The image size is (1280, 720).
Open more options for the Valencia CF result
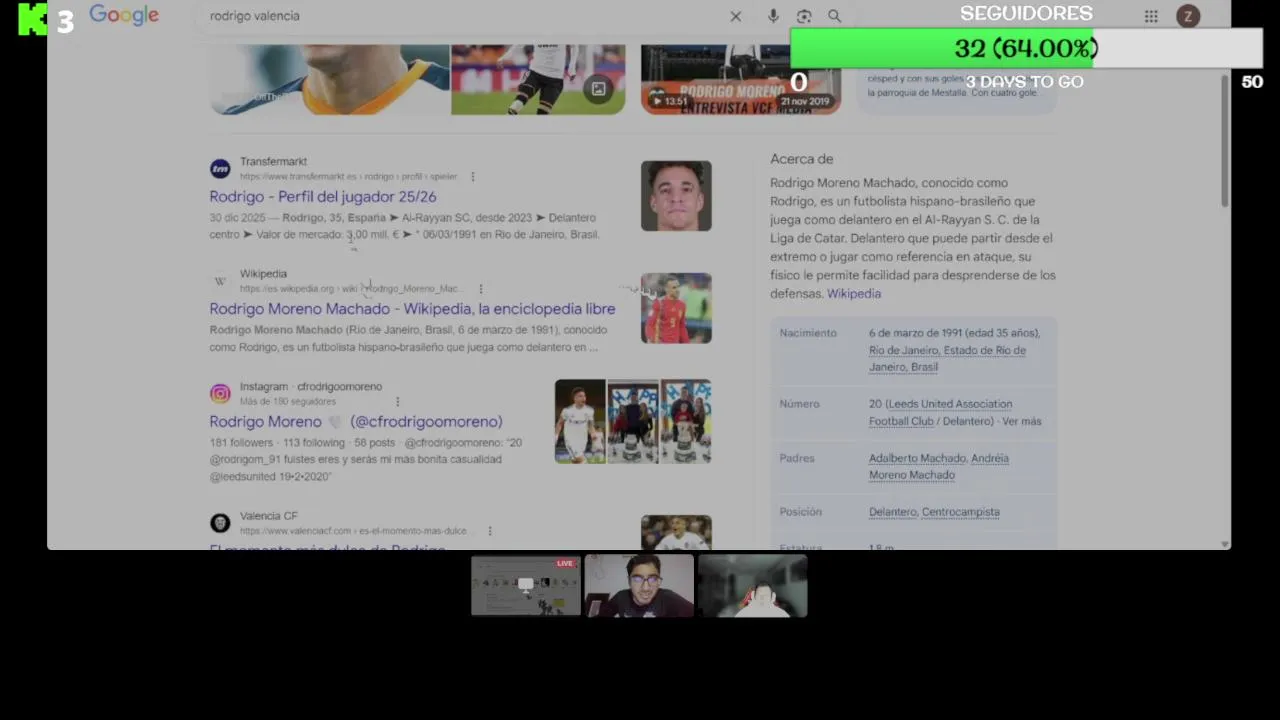click(490, 531)
